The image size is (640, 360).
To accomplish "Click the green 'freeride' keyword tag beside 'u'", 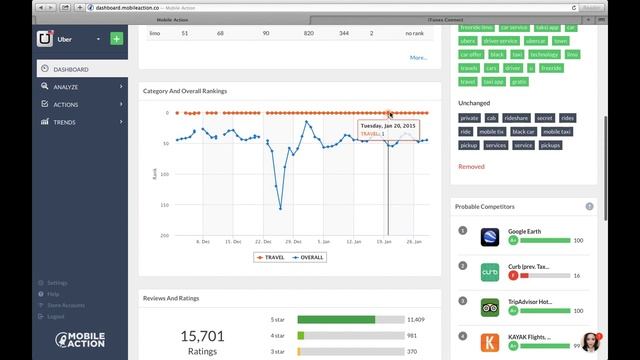I will point(551,68).
